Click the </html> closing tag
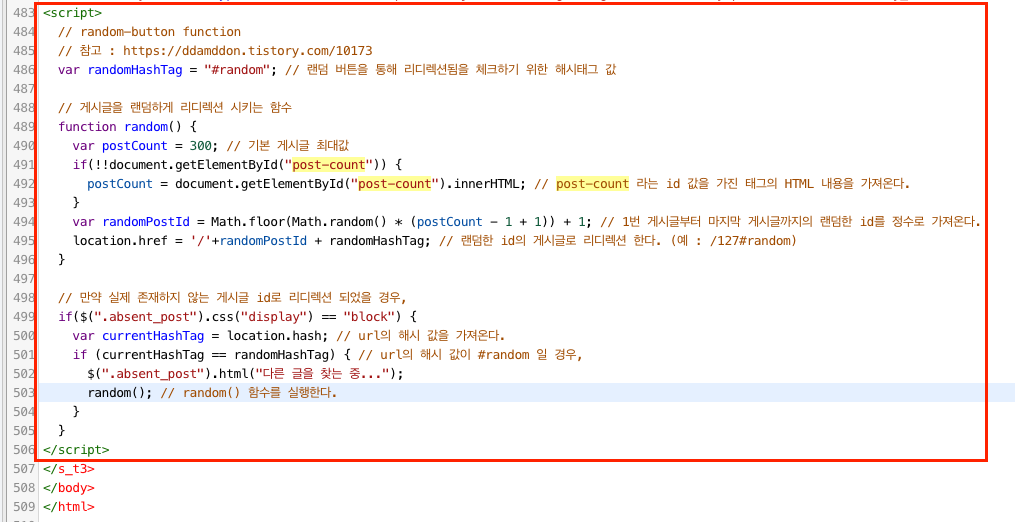The width and height of the screenshot is (1015, 522). pos(69,506)
